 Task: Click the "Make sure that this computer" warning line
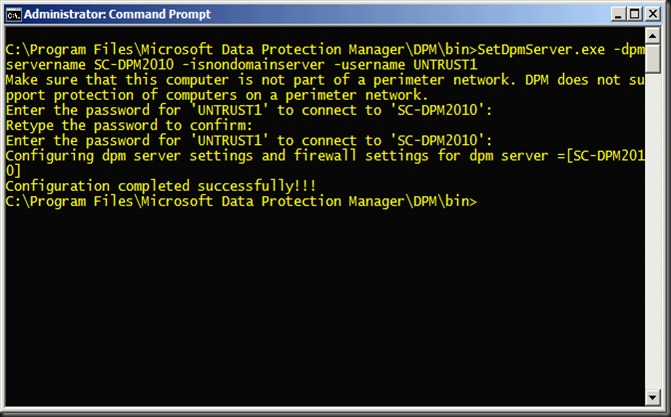tap(120, 79)
